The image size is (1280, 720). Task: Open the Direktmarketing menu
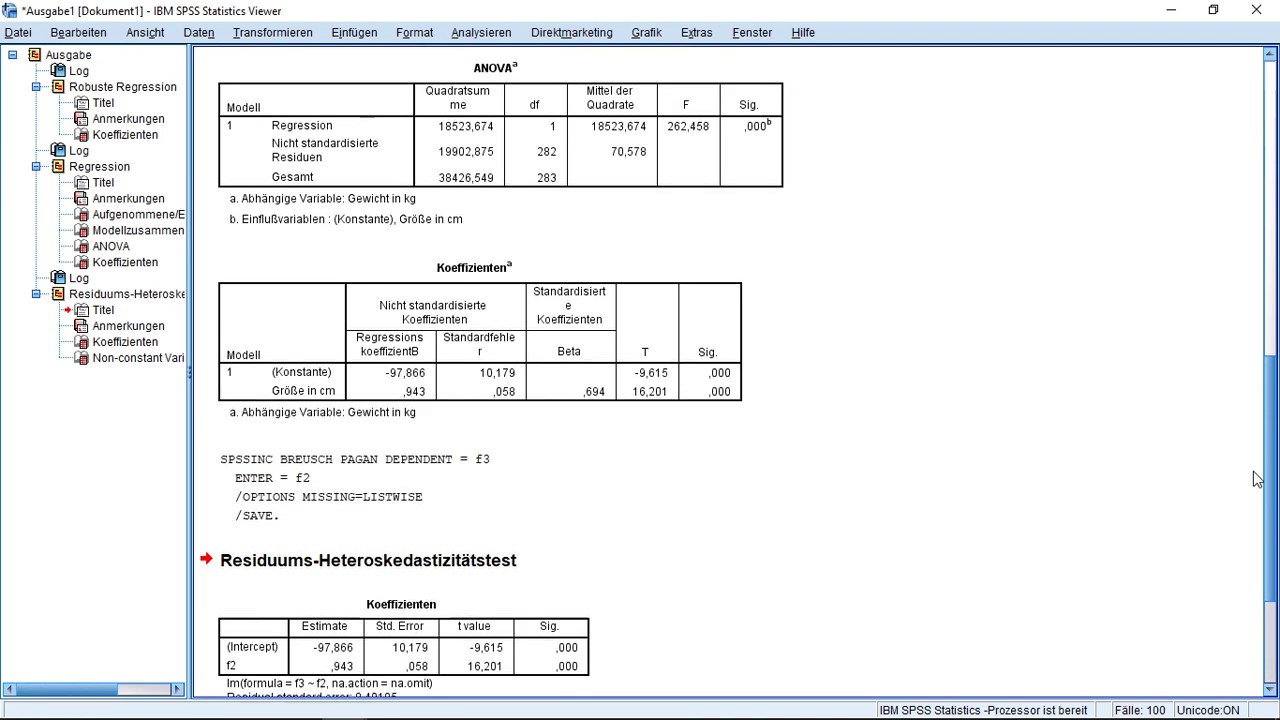coord(572,33)
